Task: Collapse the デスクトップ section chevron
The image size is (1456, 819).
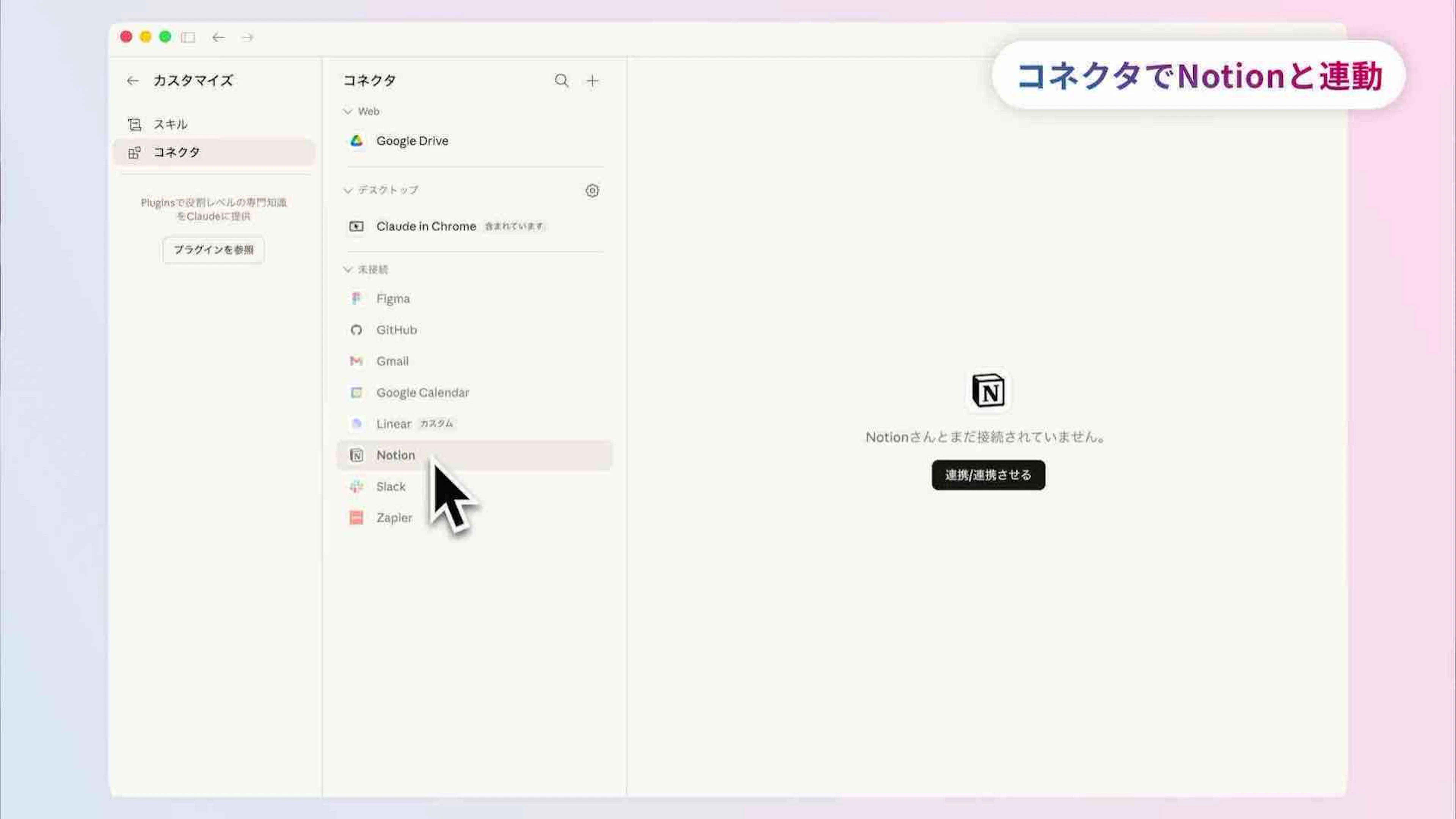Action: click(348, 190)
